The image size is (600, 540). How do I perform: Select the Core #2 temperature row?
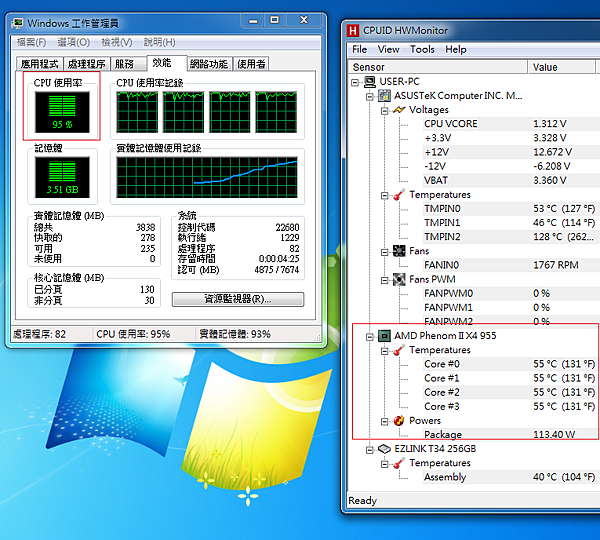pyautogui.click(x=511, y=393)
